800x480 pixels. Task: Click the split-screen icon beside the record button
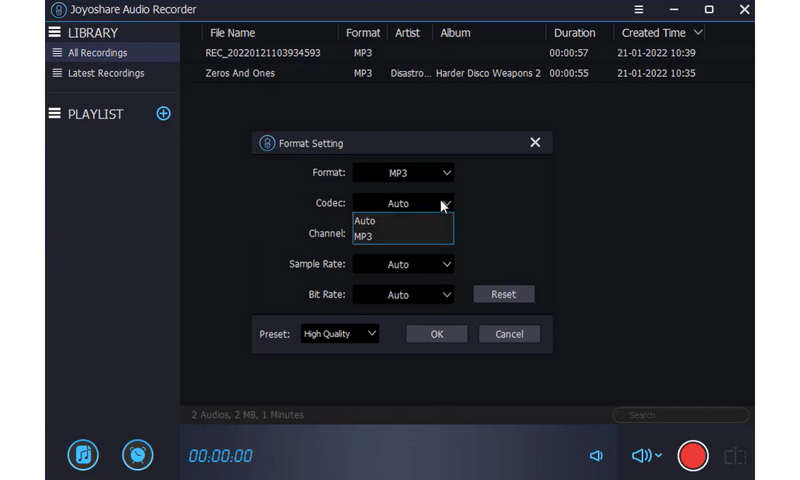(735, 456)
